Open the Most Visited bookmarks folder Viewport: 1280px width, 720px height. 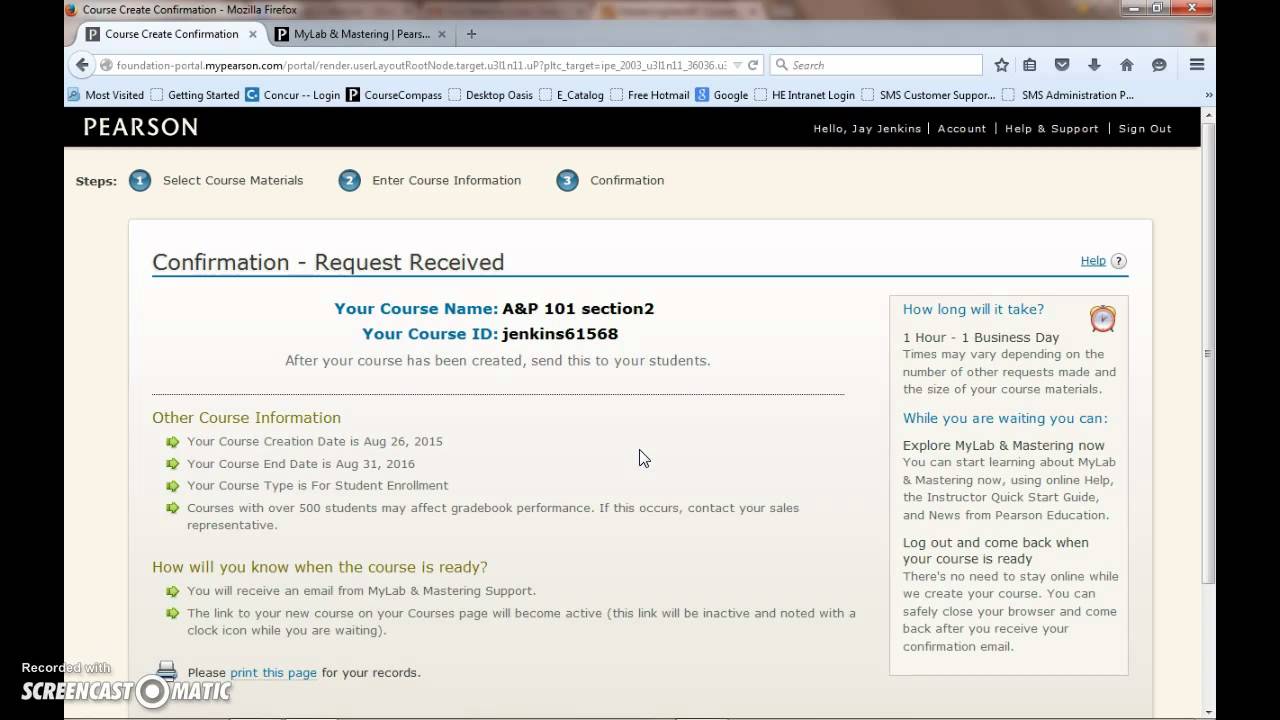106,95
